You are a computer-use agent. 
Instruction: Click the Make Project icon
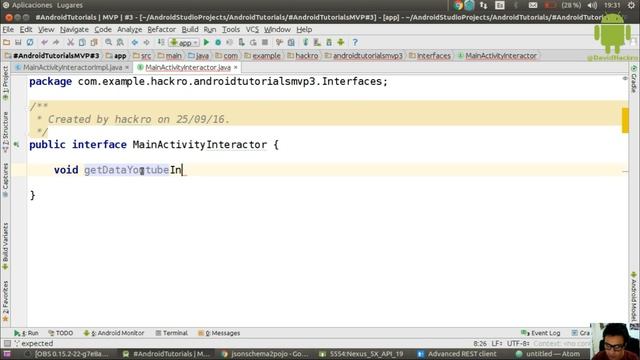tap(161, 42)
